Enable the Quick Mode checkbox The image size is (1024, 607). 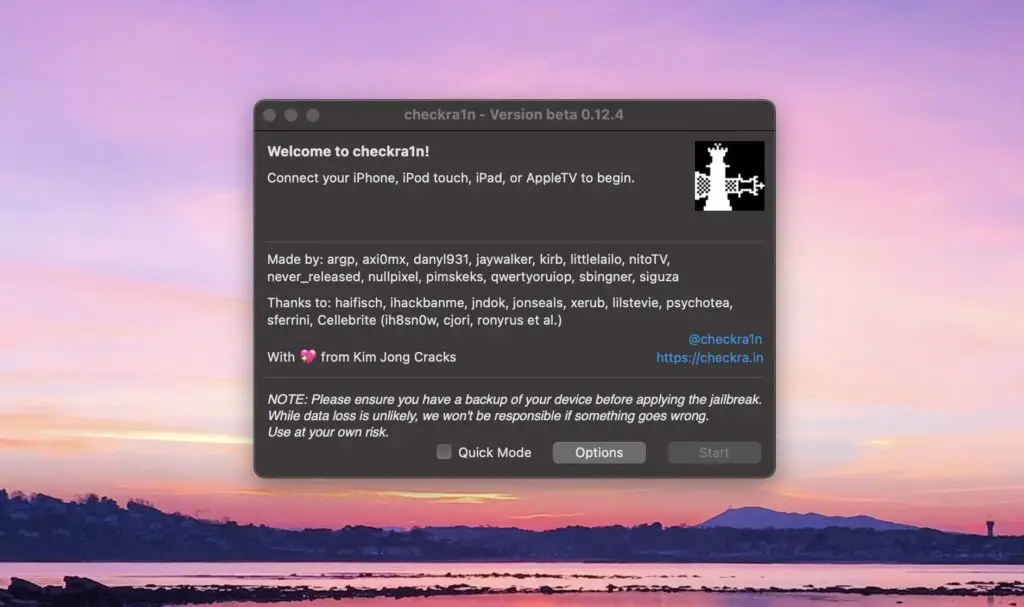(444, 452)
